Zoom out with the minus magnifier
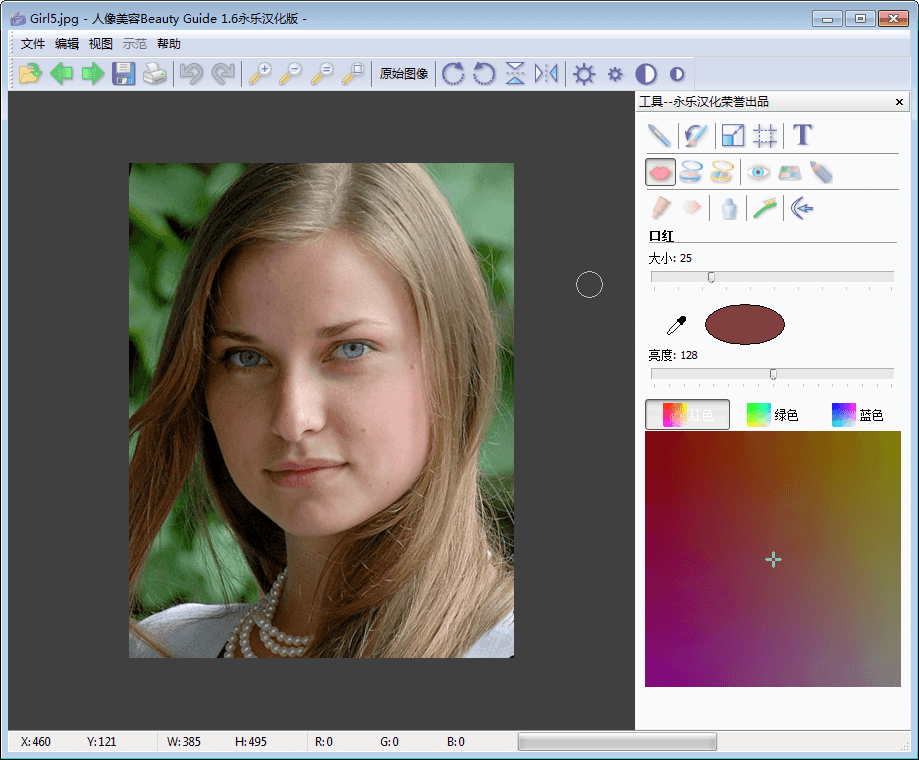Image resolution: width=919 pixels, height=760 pixels. pos(291,74)
